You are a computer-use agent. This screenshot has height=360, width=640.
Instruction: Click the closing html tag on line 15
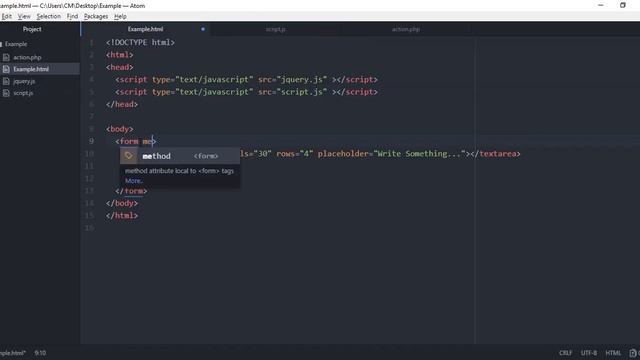click(x=122, y=216)
